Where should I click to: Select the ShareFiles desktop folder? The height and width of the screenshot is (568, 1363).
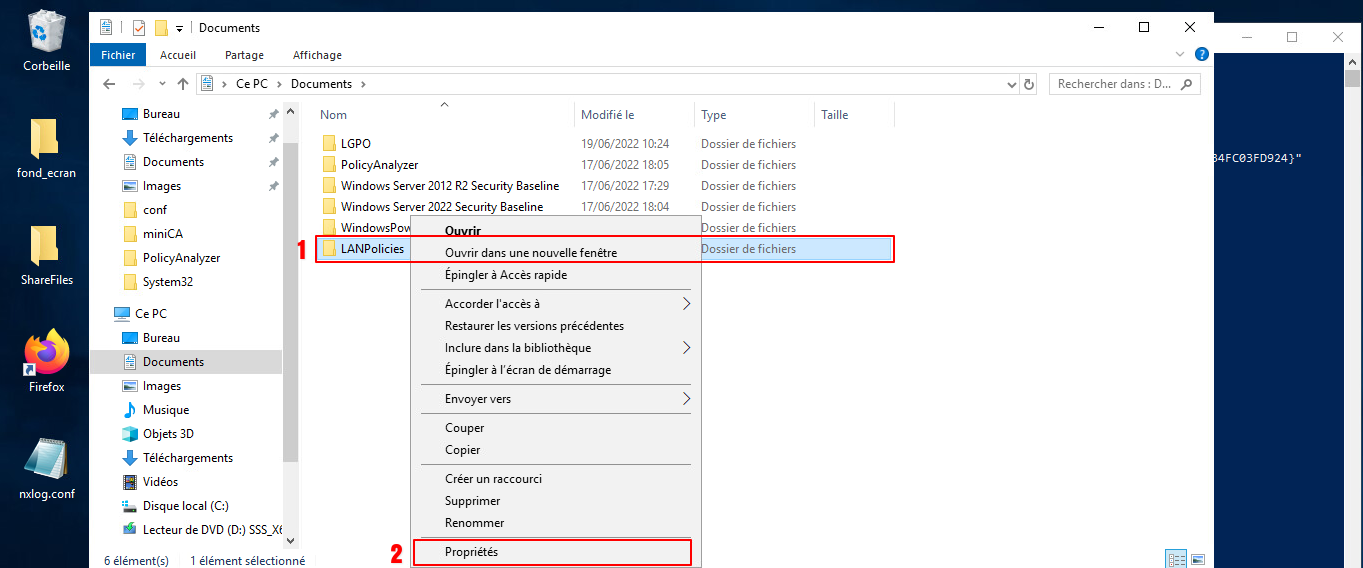[46, 250]
